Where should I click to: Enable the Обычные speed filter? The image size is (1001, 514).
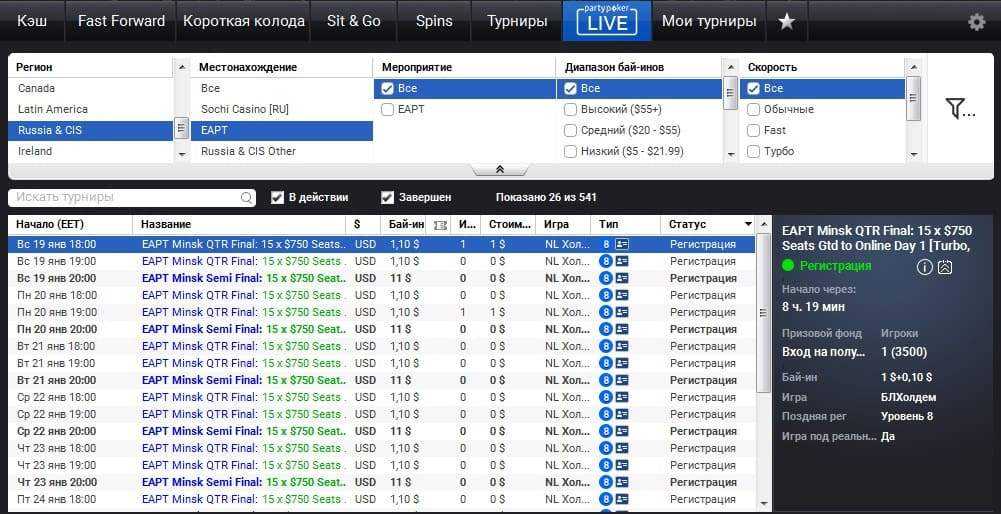[x=753, y=110]
